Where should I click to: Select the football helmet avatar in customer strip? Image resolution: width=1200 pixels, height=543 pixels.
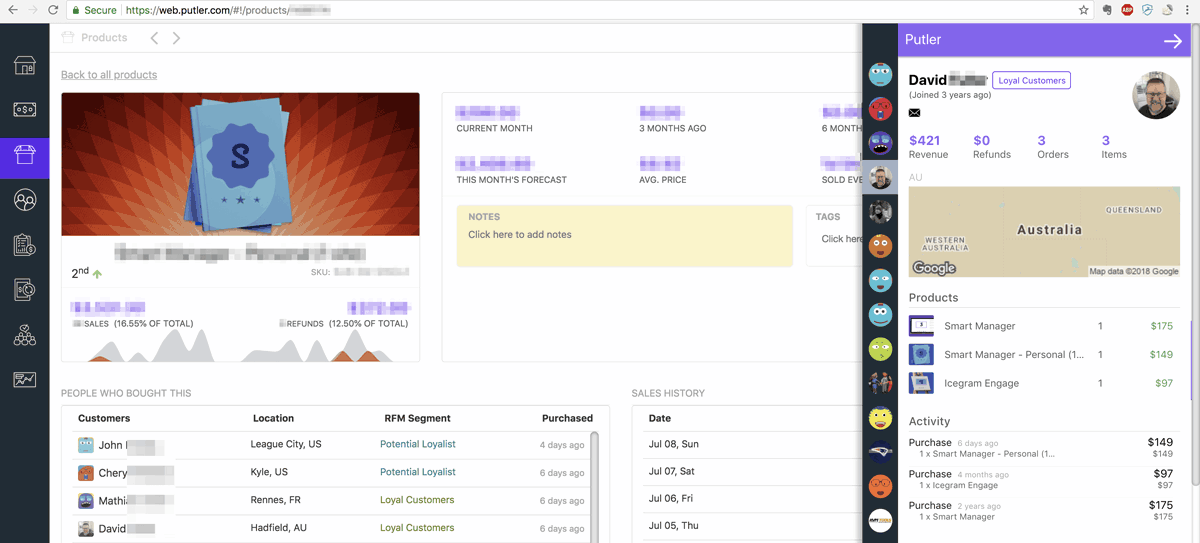click(x=880, y=452)
